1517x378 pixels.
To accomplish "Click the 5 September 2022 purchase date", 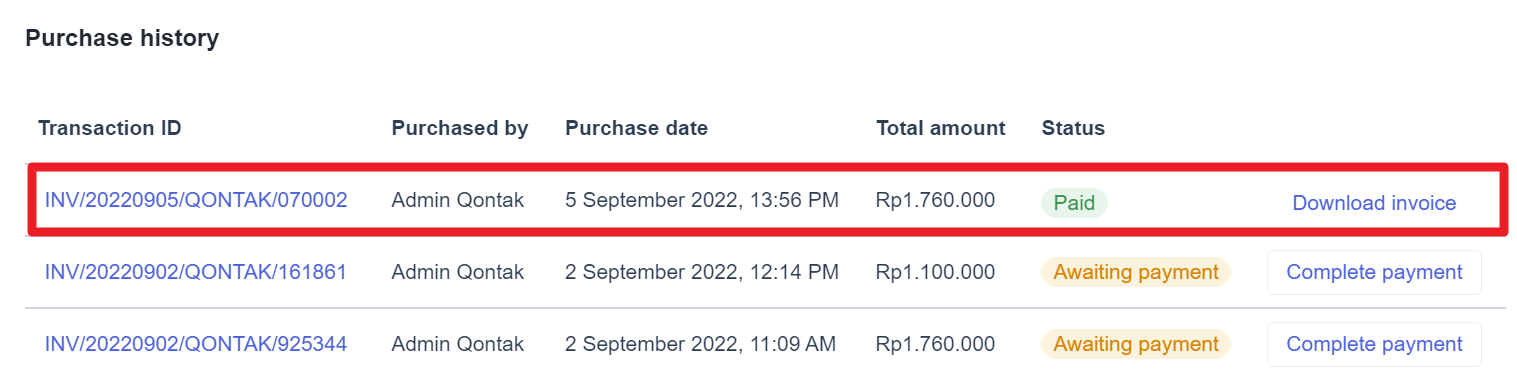I will tap(702, 200).
